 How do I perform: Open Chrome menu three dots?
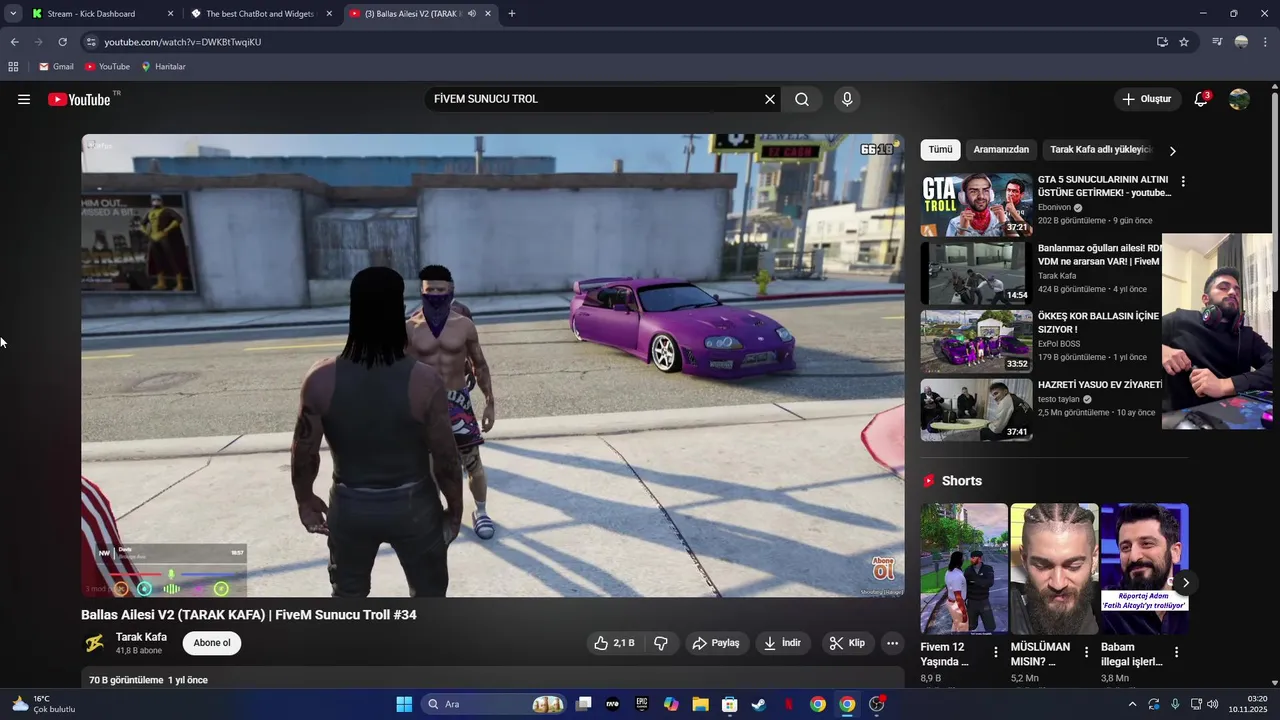pos(1266,42)
